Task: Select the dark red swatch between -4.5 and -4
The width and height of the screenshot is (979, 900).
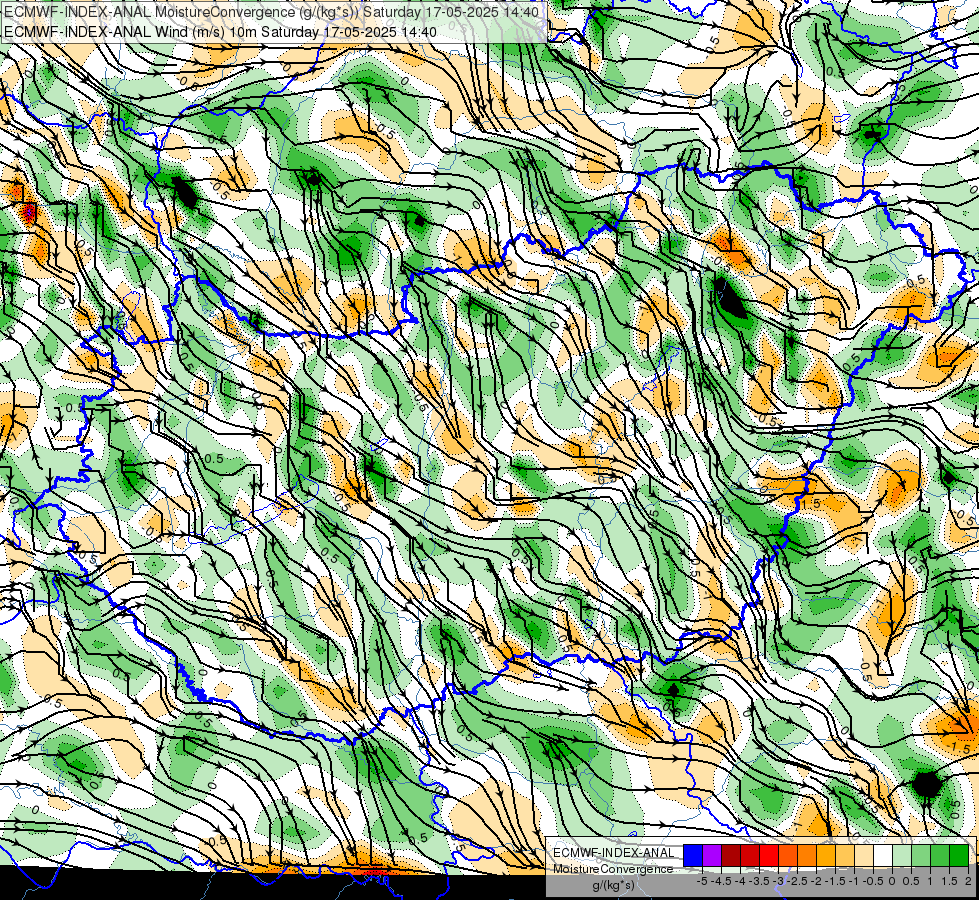Action: pyautogui.click(x=731, y=855)
